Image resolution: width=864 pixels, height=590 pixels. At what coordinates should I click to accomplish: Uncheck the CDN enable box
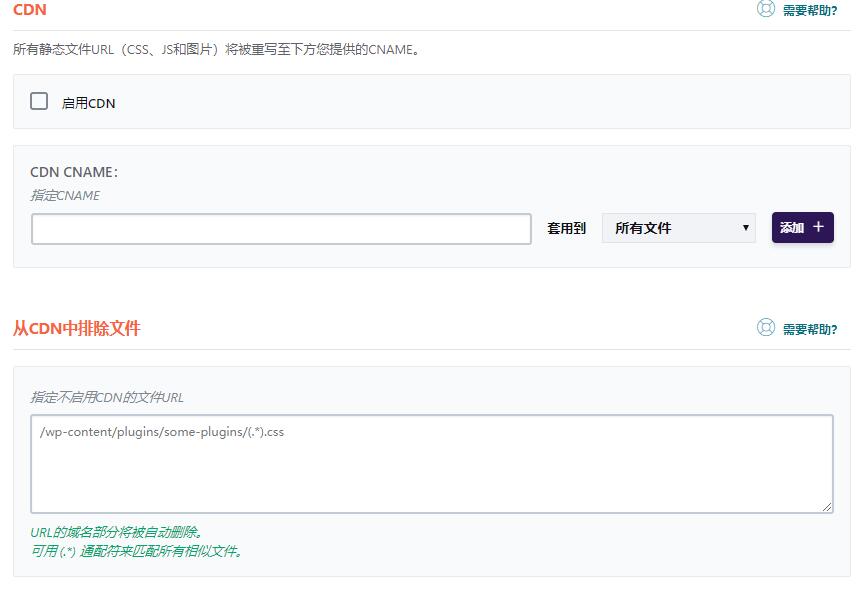click(37, 101)
